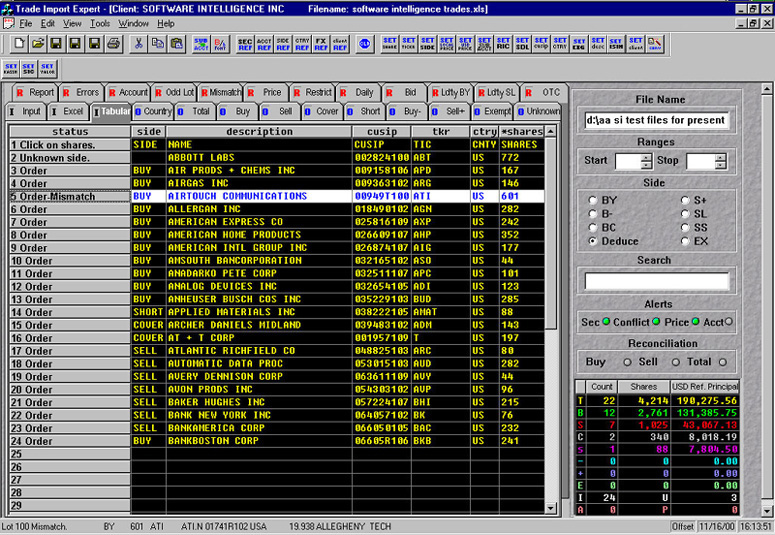775x535 pixels.
Task: Switch to the Odd Lot tab
Action: coord(174,92)
